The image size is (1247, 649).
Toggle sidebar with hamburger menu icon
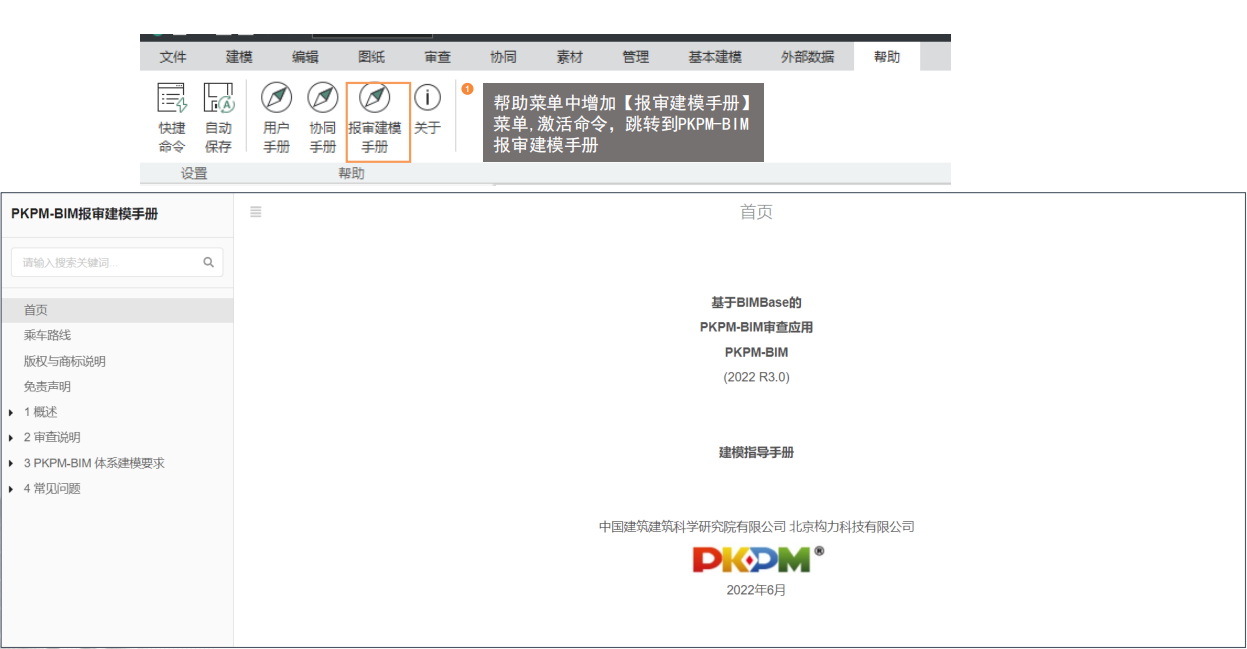(256, 212)
